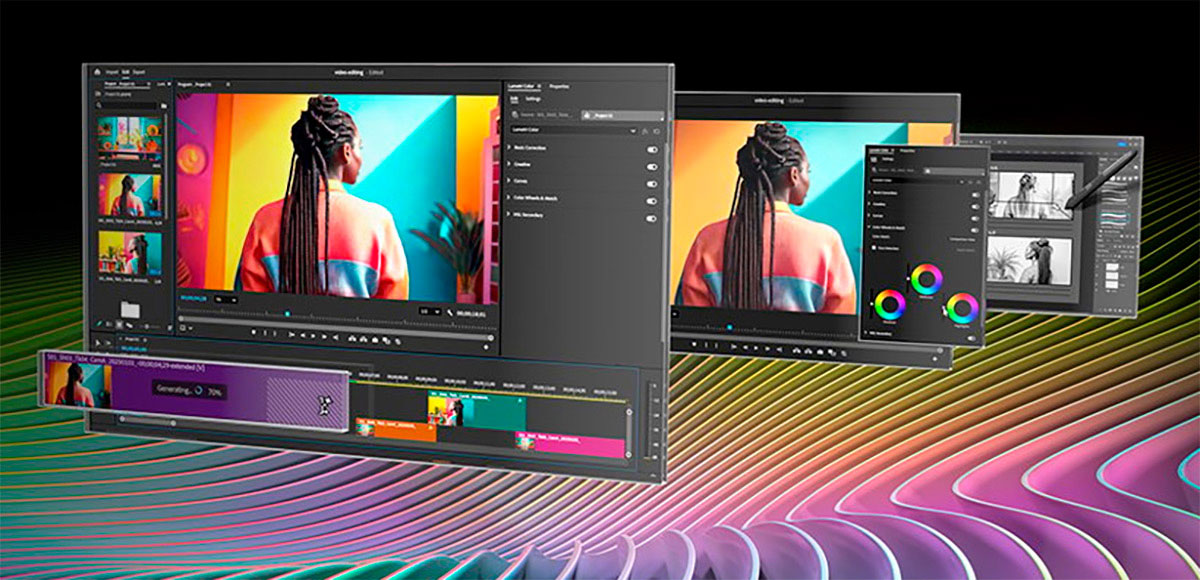Switch to Export tab in main window
The image size is (1200, 580).
point(139,72)
